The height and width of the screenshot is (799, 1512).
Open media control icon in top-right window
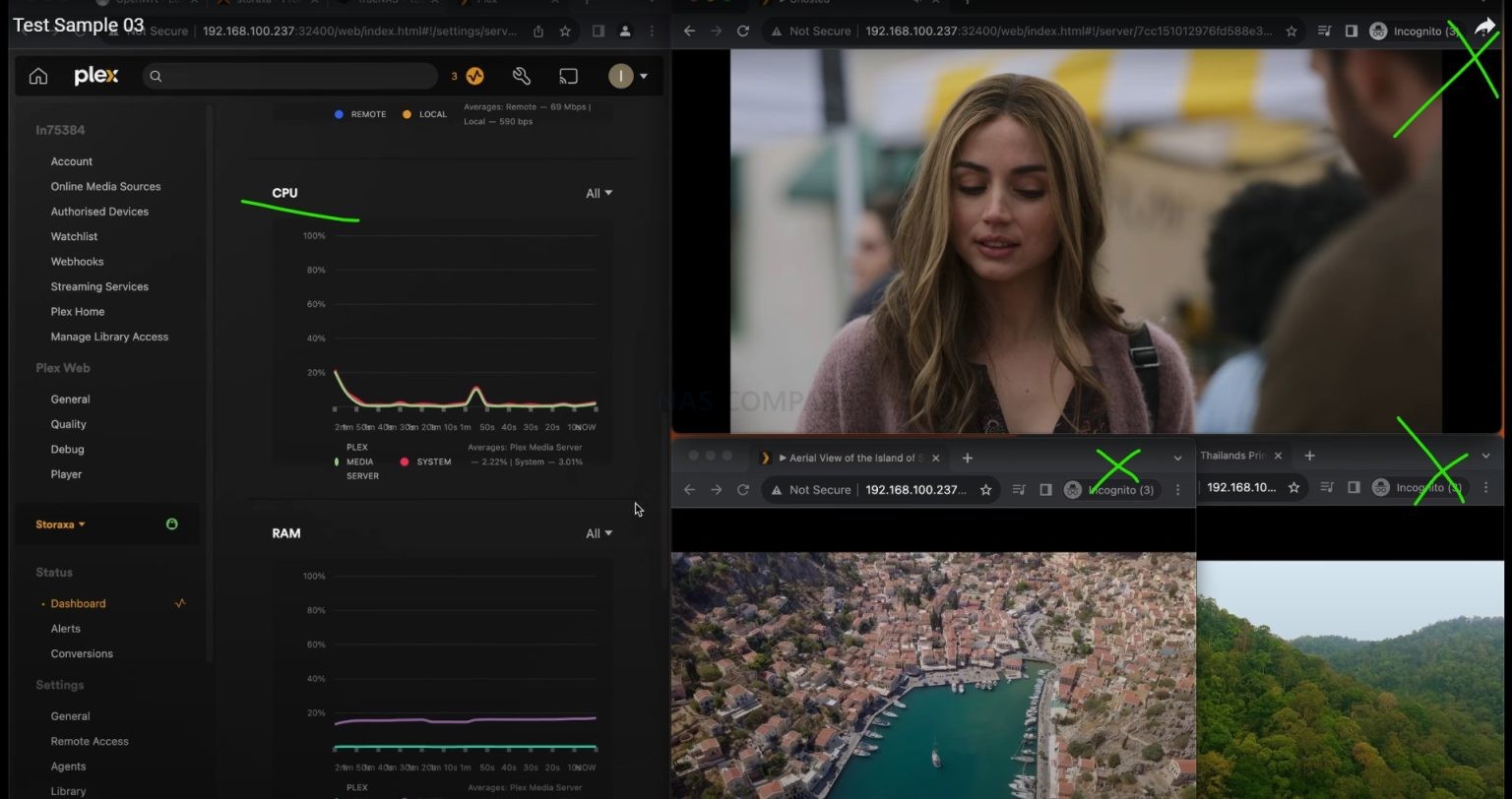click(1324, 31)
